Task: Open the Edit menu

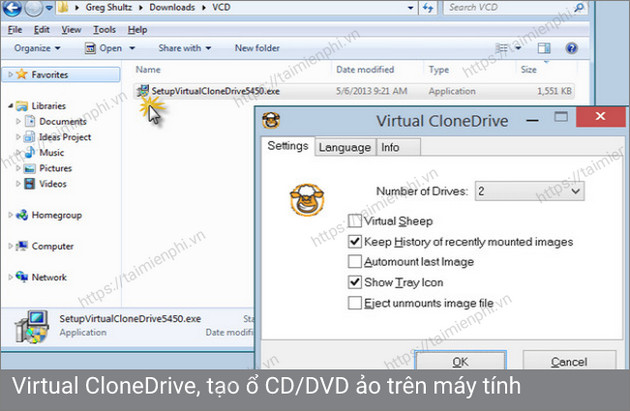Action: (41, 30)
